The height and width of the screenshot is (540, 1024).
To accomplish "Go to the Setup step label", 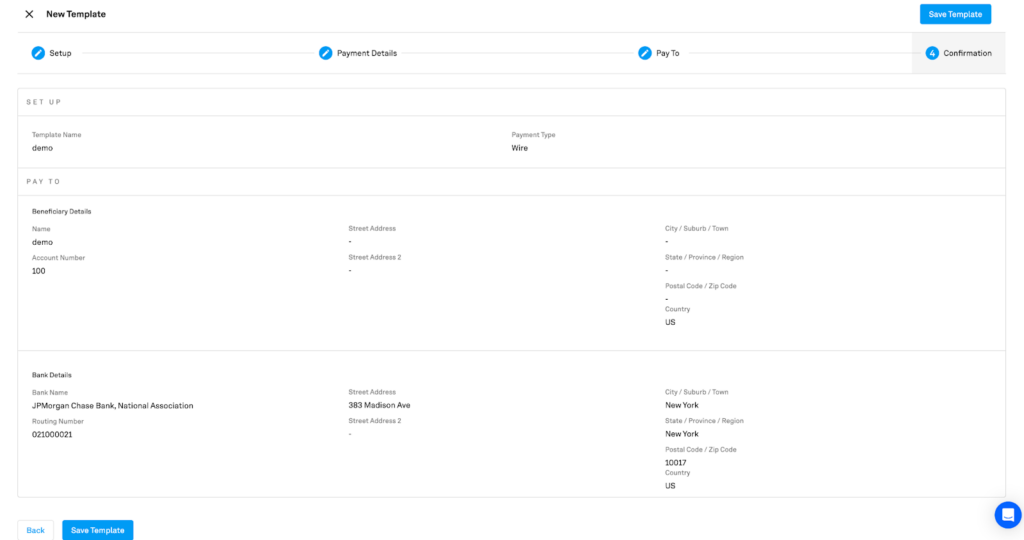I will [x=60, y=53].
